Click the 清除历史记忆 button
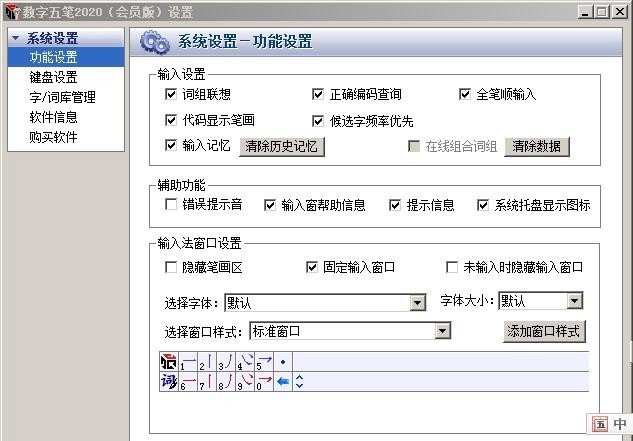 point(282,146)
